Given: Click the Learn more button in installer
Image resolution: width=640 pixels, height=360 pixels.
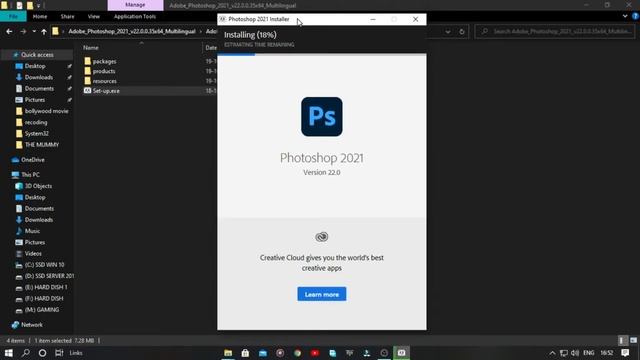Looking at the screenshot, I should coord(322,294).
